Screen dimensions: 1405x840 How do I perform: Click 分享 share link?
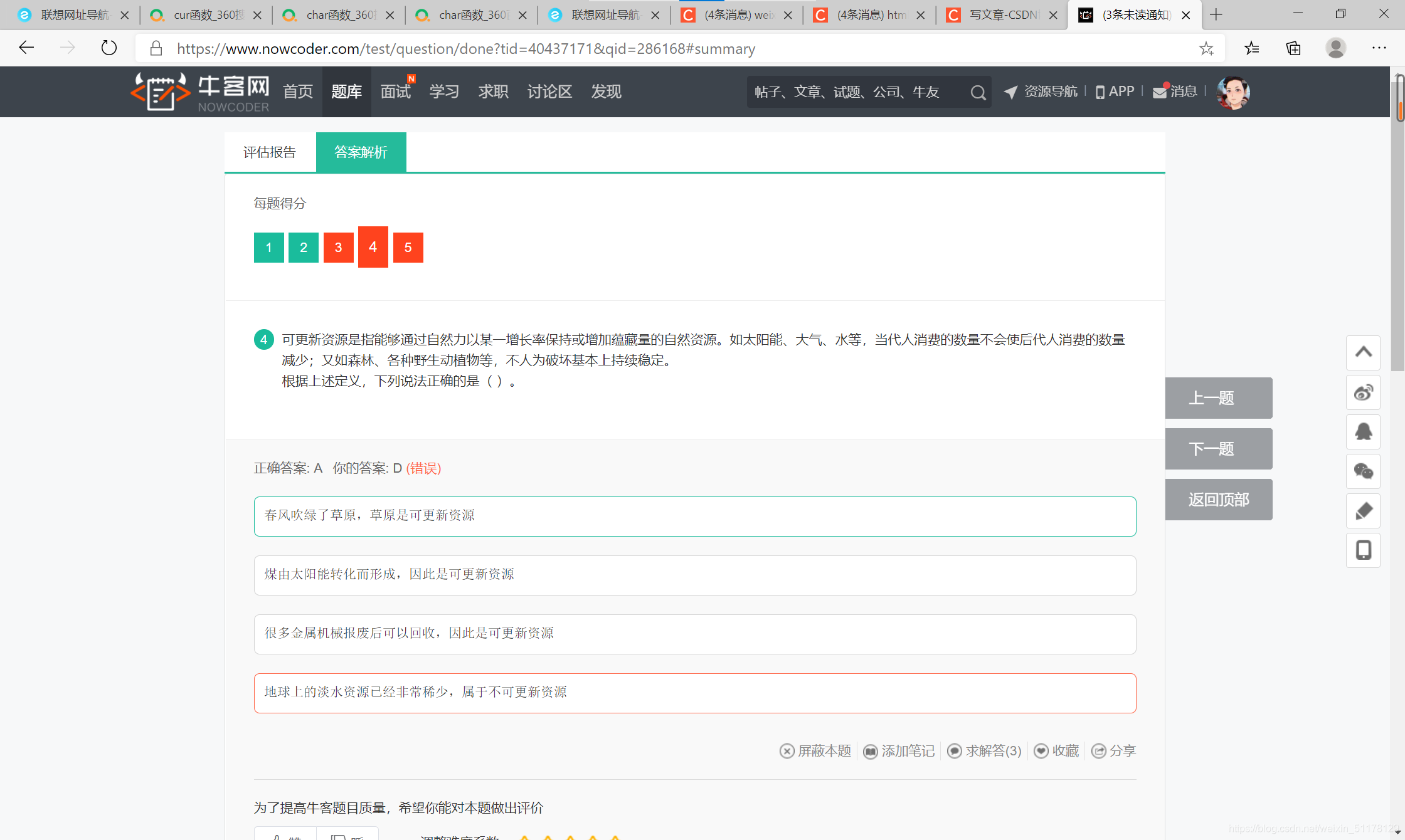click(1114, 751)
